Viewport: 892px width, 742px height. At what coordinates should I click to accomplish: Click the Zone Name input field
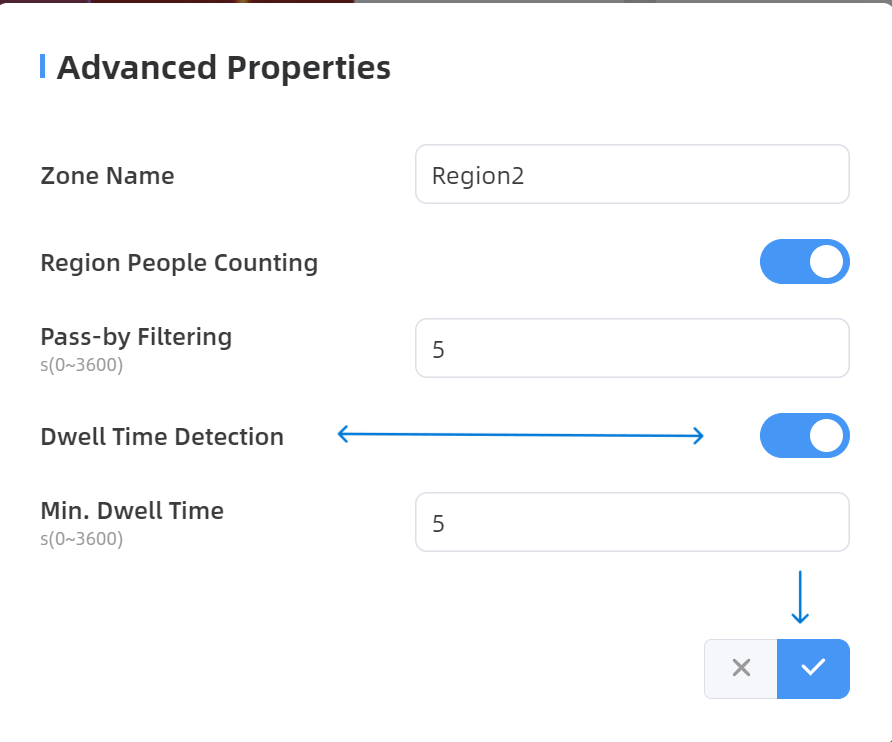point(632,175)
